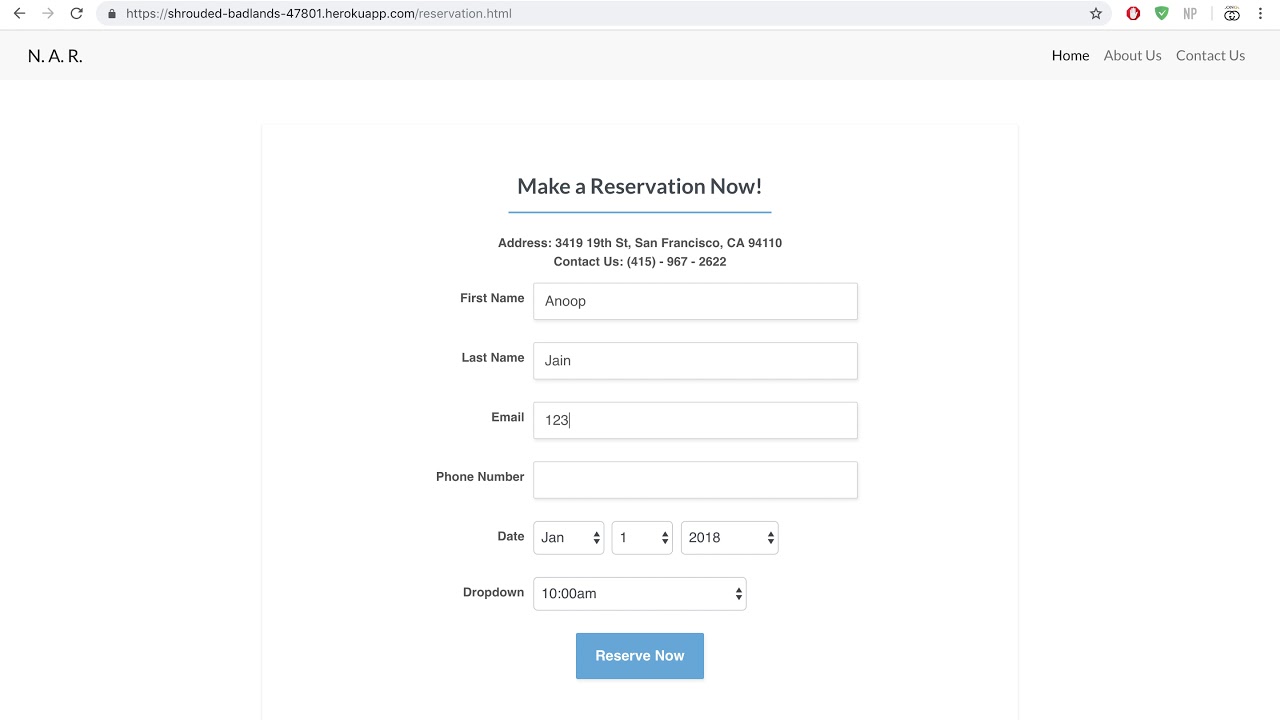Viewport: 1280px width, 720px height.
Task: Open the day dropdown showing 1
Action: [x=642, y=538]
